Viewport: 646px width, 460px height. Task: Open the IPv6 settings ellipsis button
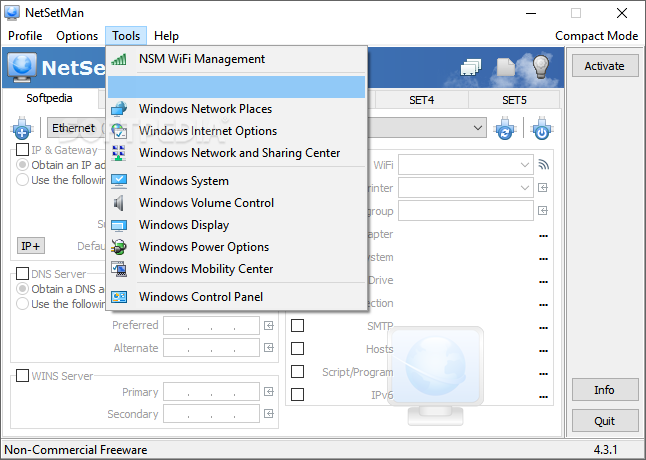click(543, 397)
